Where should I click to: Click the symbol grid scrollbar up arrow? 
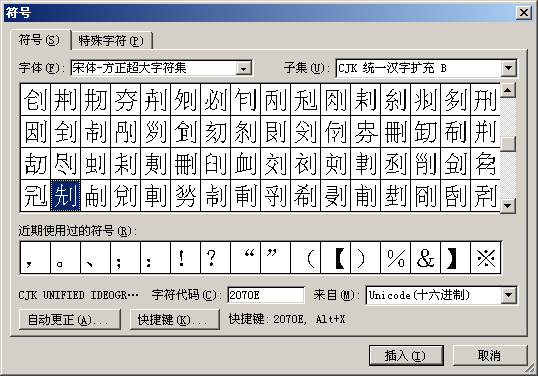[x=508, y=91]
